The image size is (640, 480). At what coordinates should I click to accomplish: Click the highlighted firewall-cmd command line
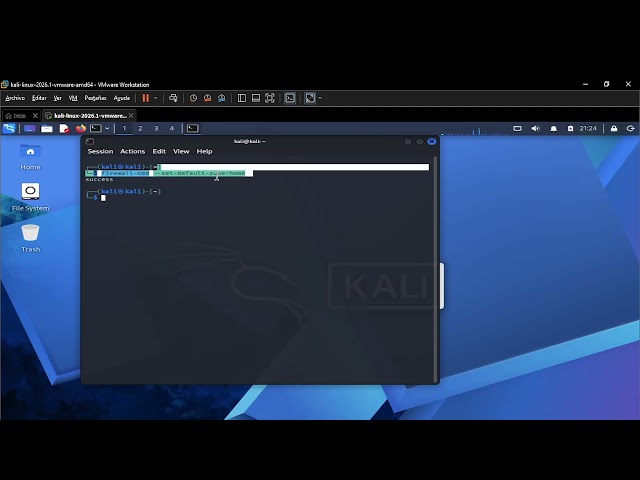[x=173, y=173]
